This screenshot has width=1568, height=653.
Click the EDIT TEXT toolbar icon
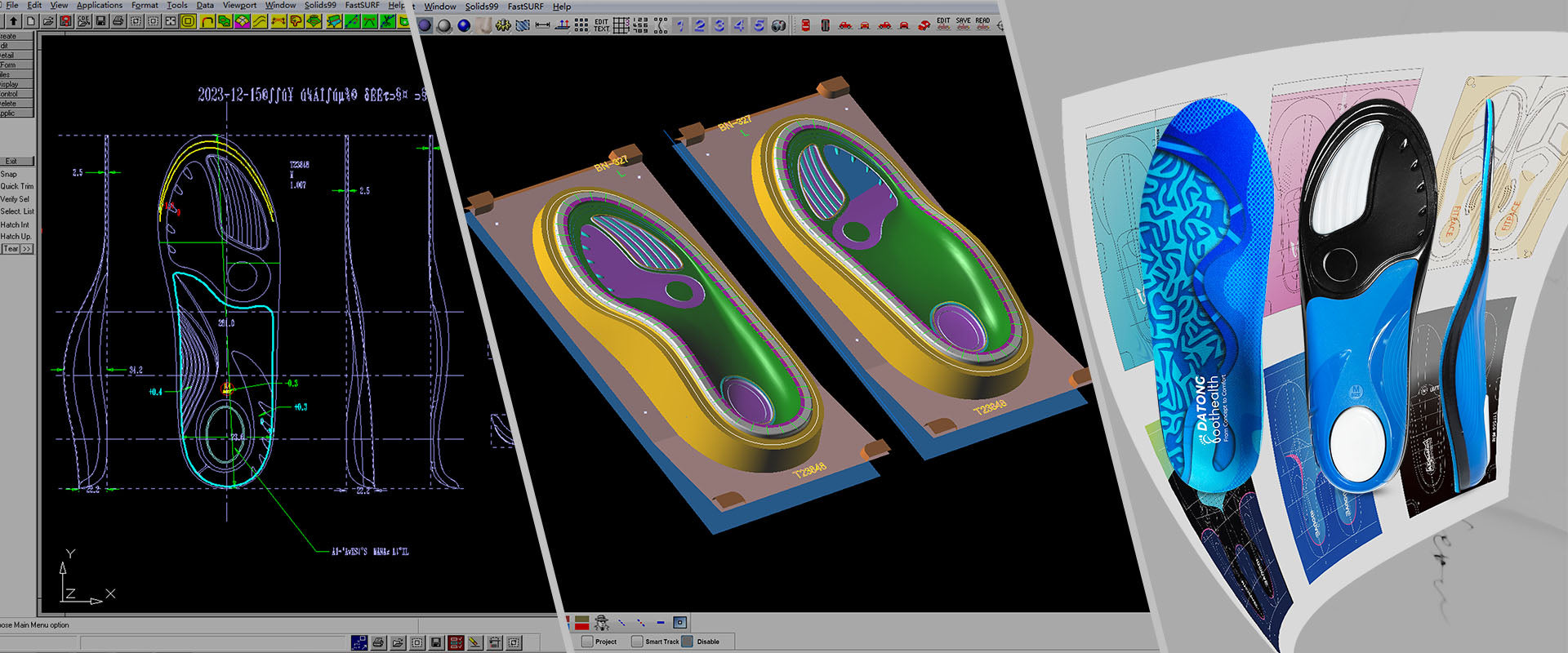tap(601, 25)
